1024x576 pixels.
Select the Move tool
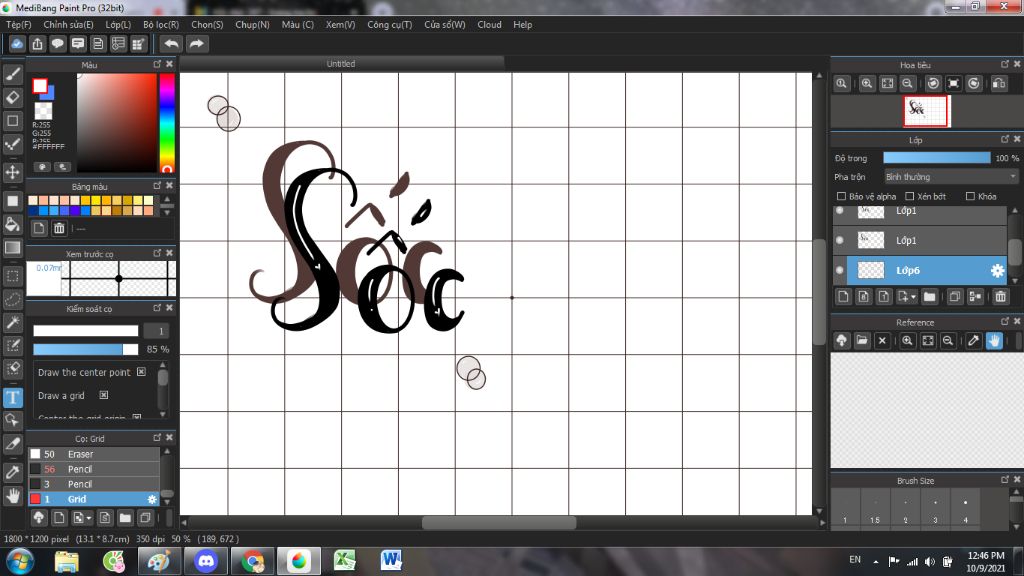pos(12,172)
